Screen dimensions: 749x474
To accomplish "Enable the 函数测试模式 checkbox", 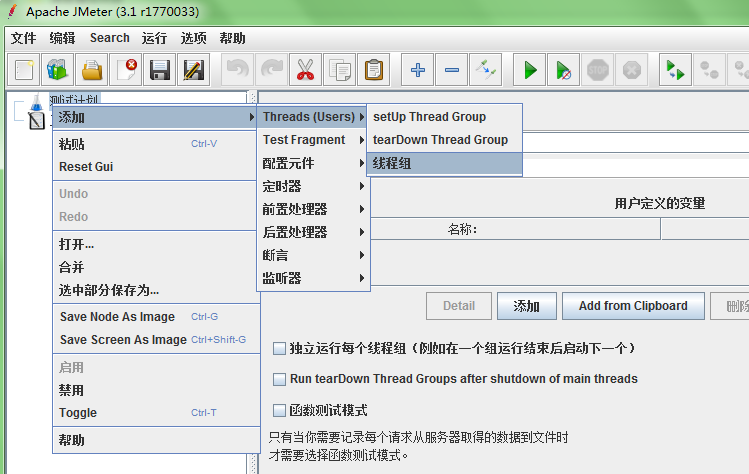I will click(279, 410).
